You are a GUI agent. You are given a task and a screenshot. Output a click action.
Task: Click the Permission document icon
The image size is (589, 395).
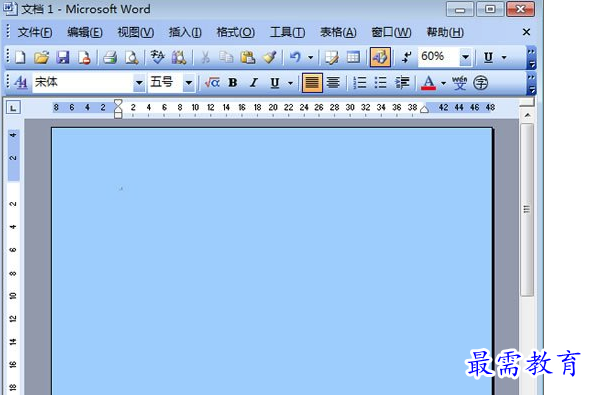point(84,57)
